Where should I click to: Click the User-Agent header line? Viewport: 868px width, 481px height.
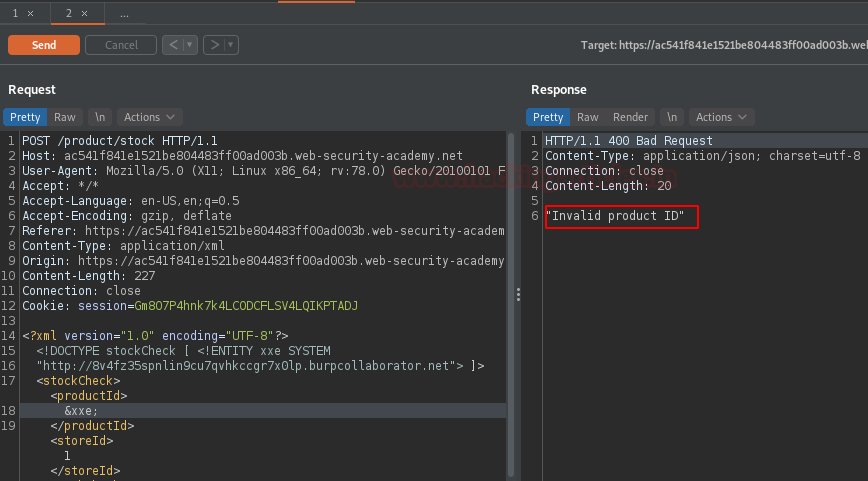coord(264,170)
